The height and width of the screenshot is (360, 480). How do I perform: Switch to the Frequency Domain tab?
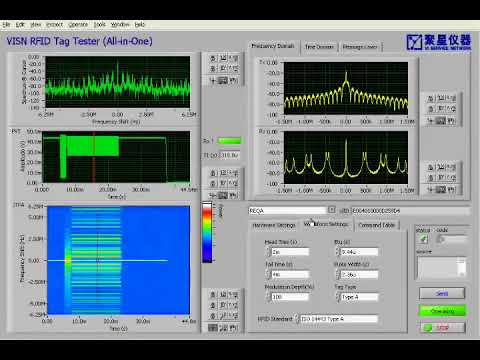273,46
